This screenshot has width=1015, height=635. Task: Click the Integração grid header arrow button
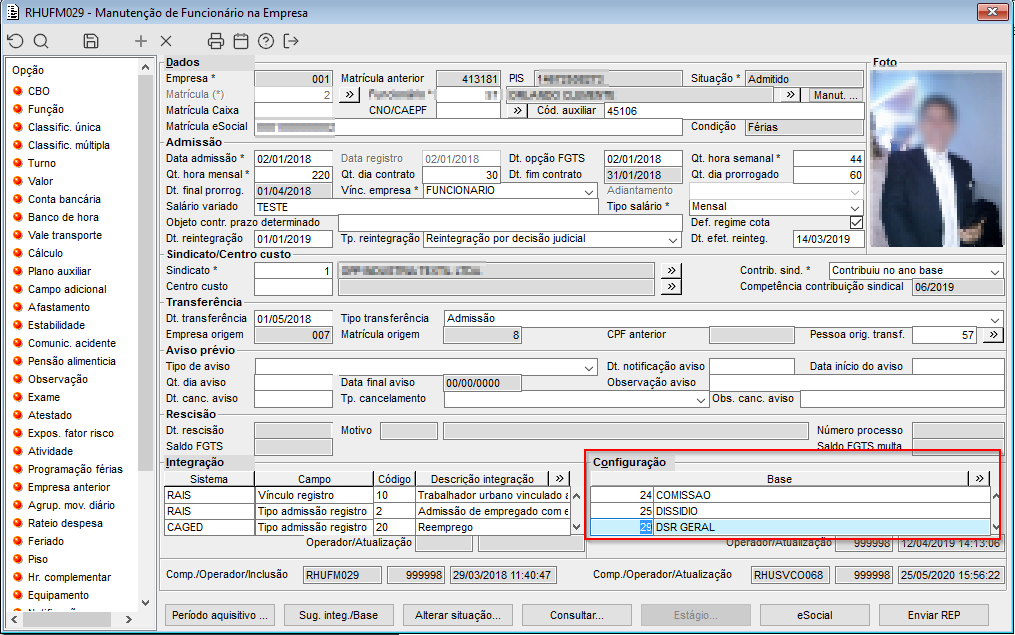click(x=559, y=478)
